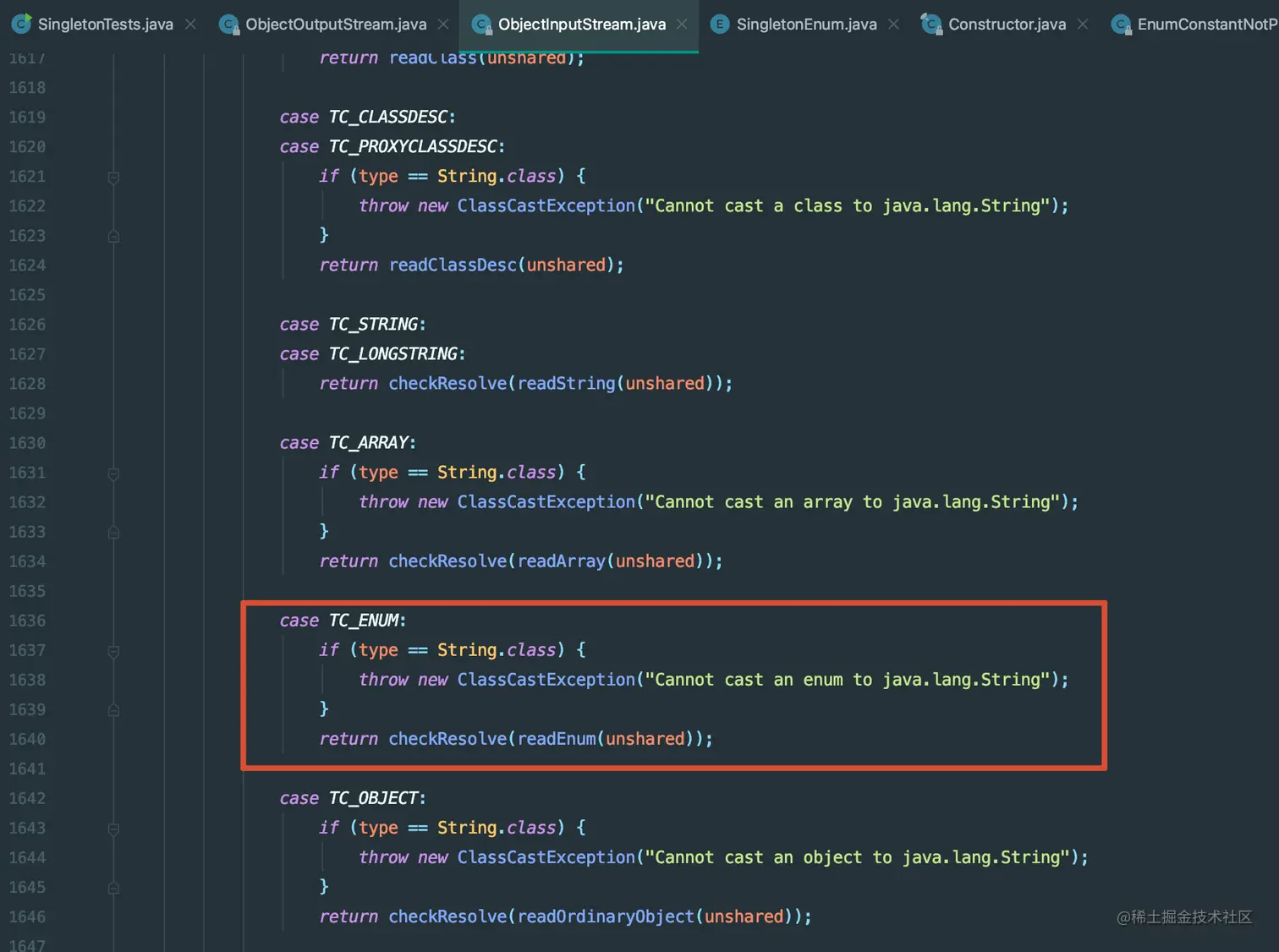Image resolution: width=1279 pixels, height=952 pixels.
Task: Click the SingletonTests.java class file icon
Action: 21,24
